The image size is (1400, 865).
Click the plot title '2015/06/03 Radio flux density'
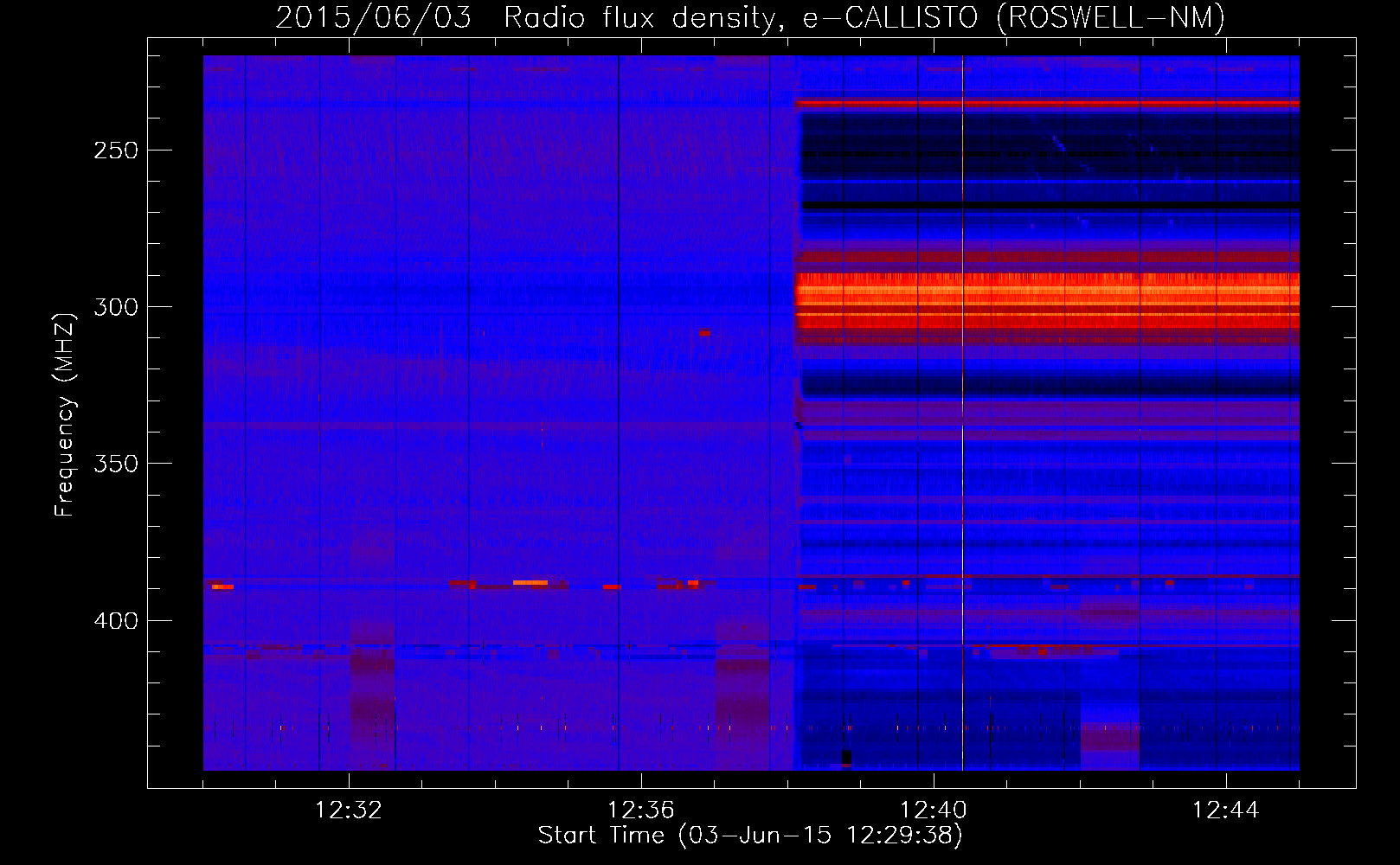point(750,17)
